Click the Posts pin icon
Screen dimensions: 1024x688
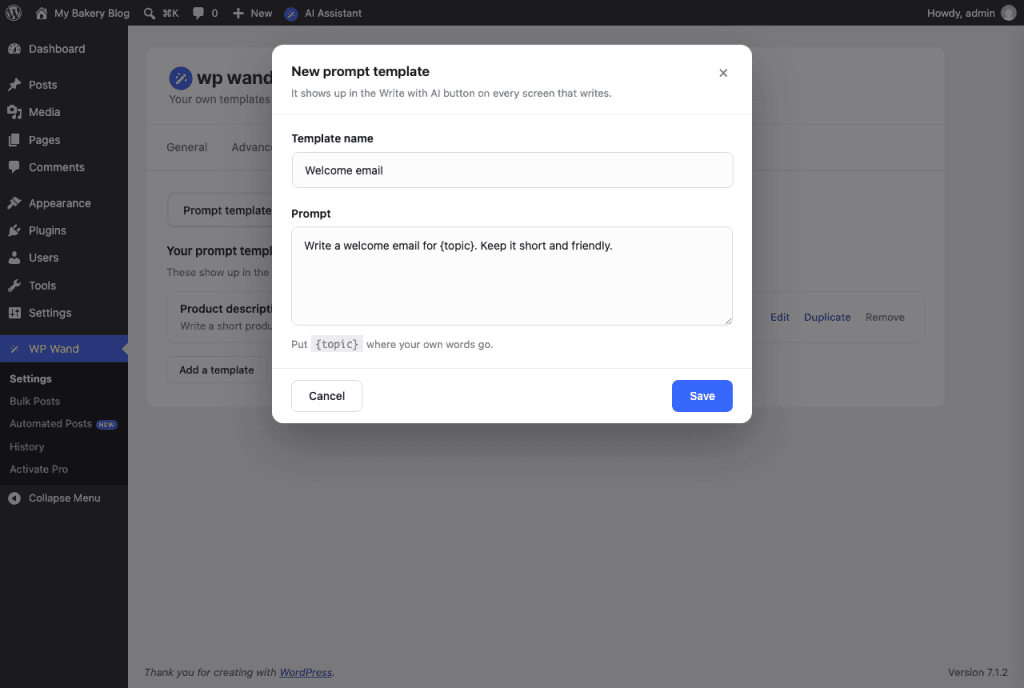point(14,85)
